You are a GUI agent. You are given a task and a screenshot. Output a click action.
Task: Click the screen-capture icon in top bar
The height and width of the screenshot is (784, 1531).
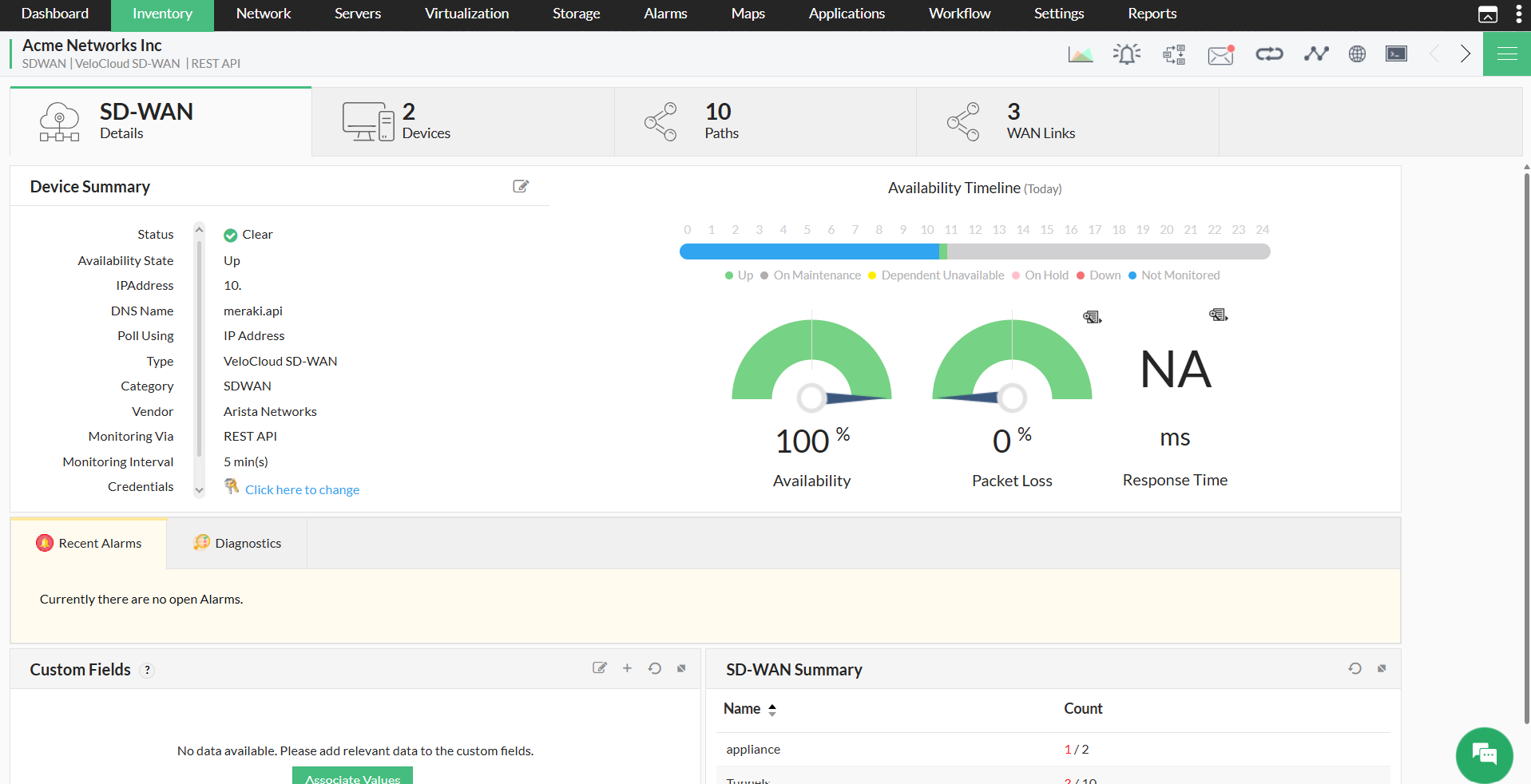pyautogui.click(x=1488, y=14)
